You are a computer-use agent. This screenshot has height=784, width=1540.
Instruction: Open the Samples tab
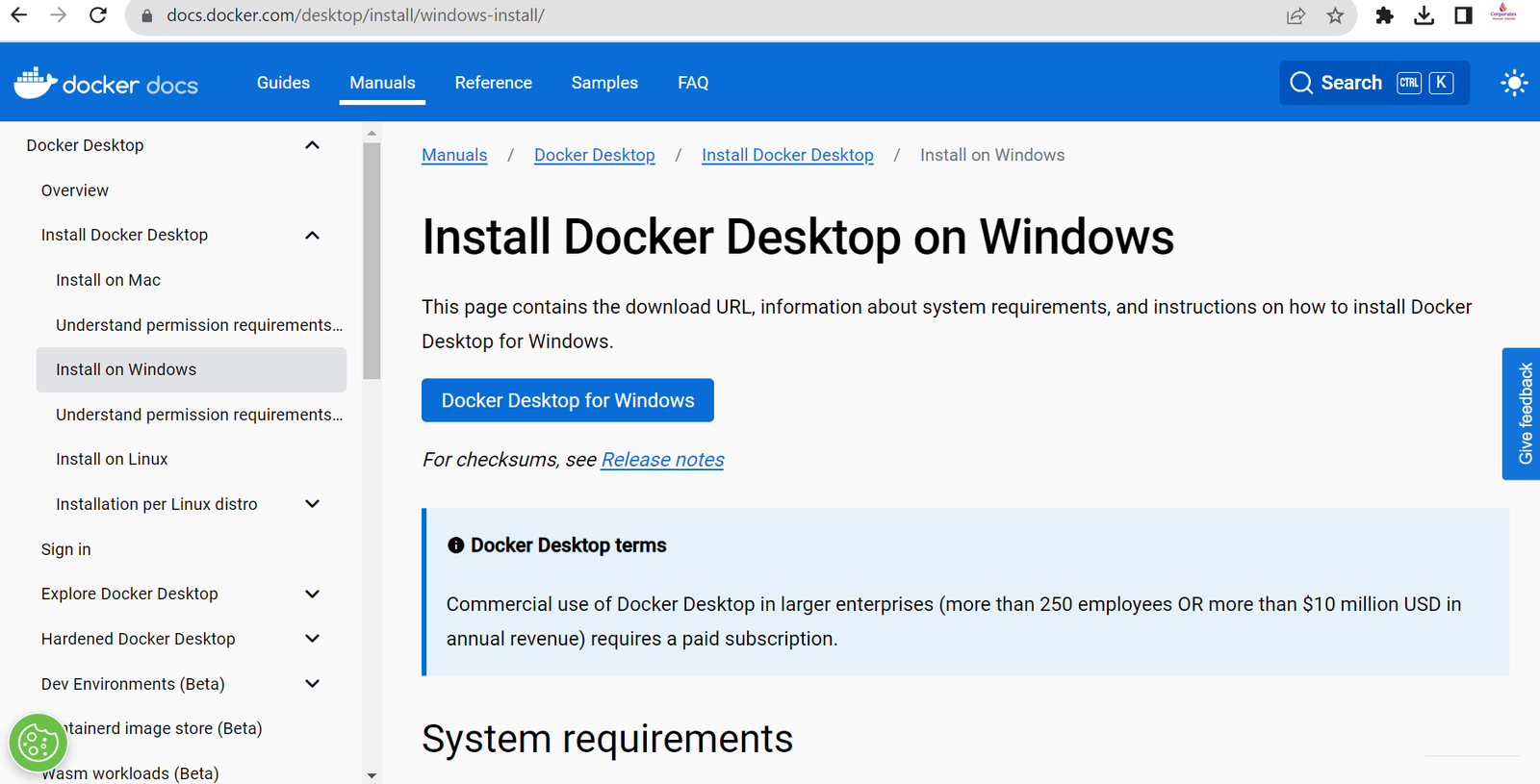pos(604,83)
